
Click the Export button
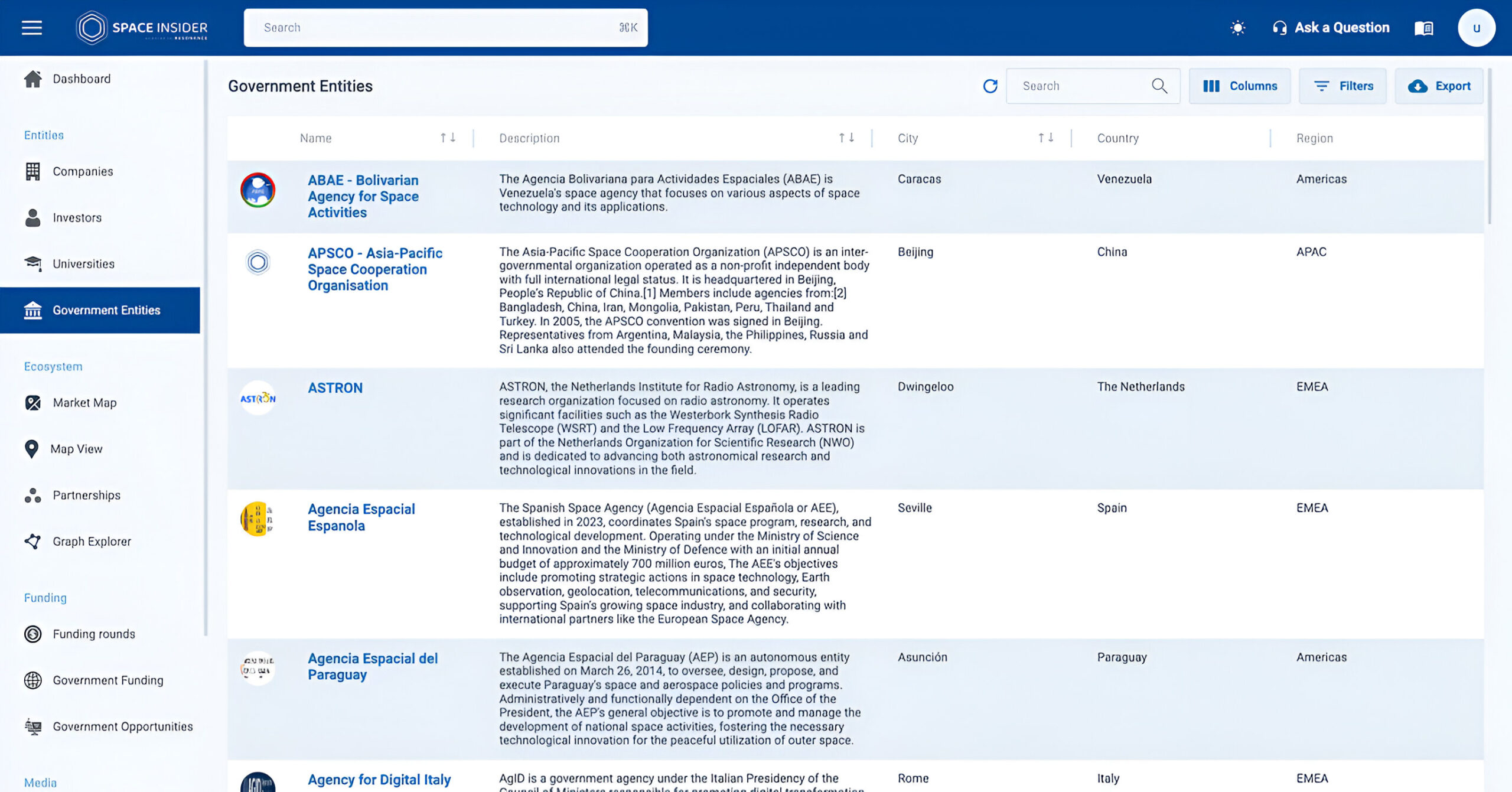(x=1439, y=86)
